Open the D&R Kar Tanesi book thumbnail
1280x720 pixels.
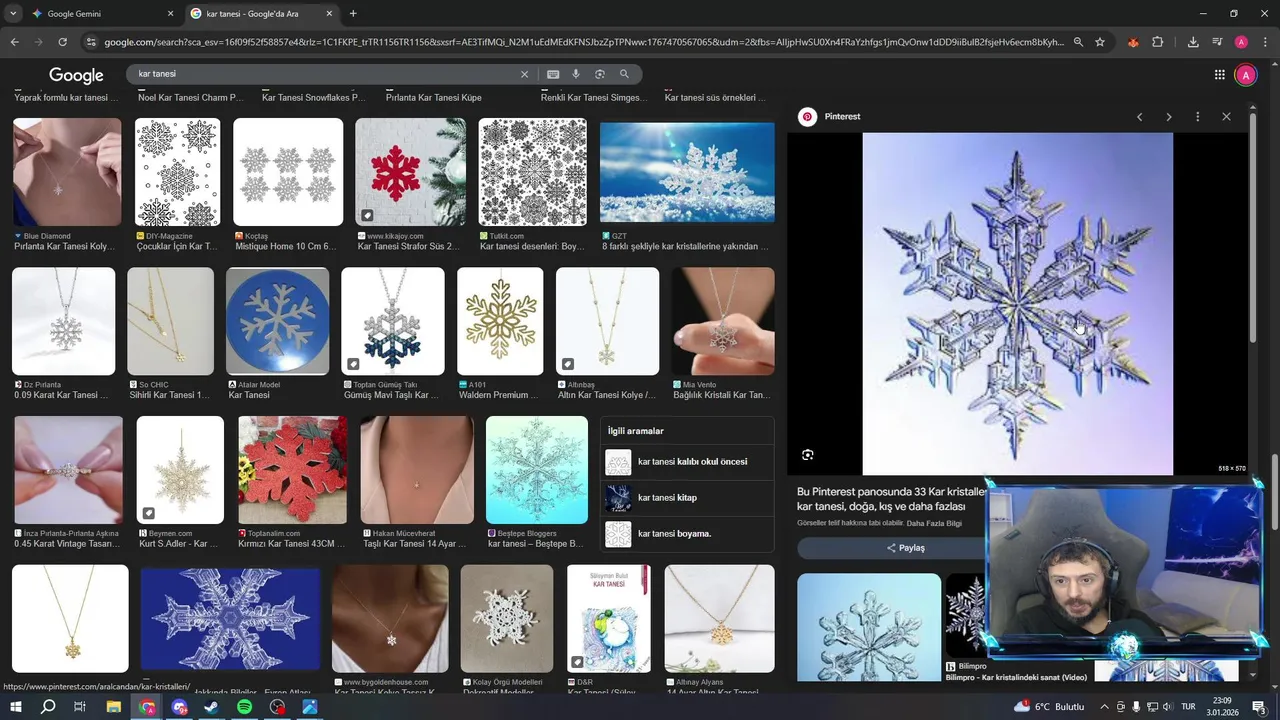(608, 619)
